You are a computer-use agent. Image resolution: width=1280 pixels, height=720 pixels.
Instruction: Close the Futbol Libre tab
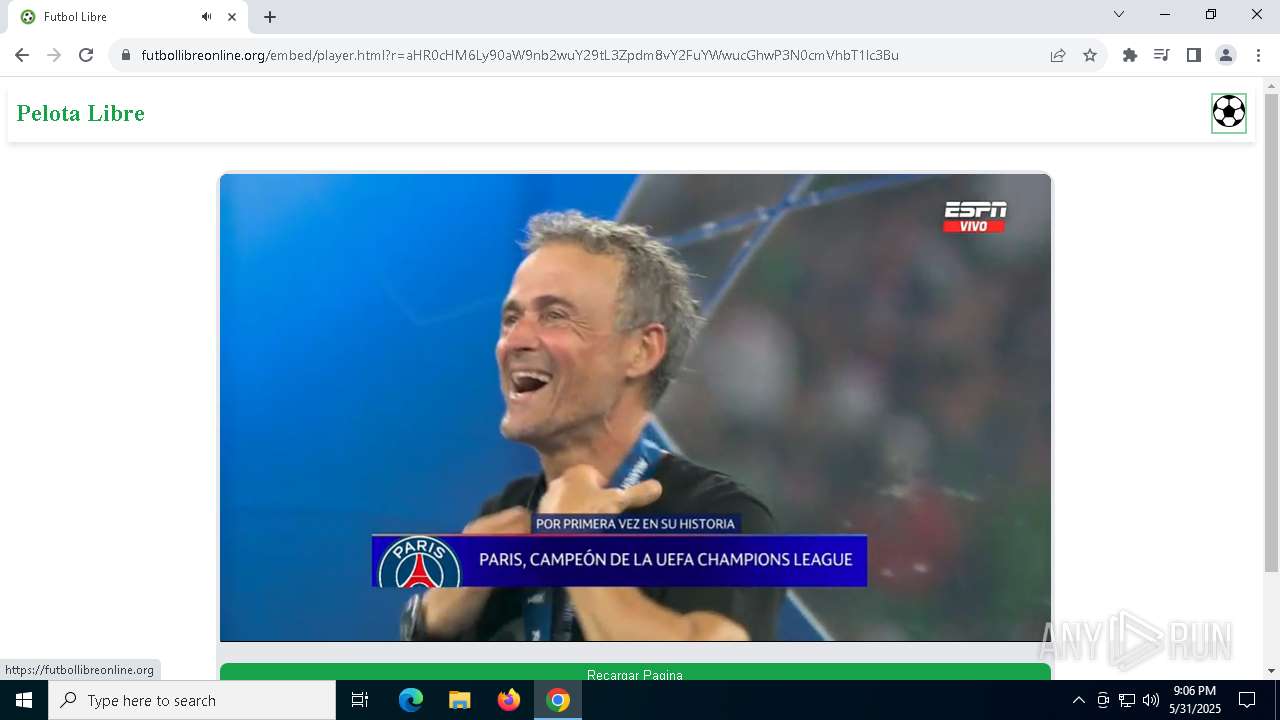click(x=232, y=17)
